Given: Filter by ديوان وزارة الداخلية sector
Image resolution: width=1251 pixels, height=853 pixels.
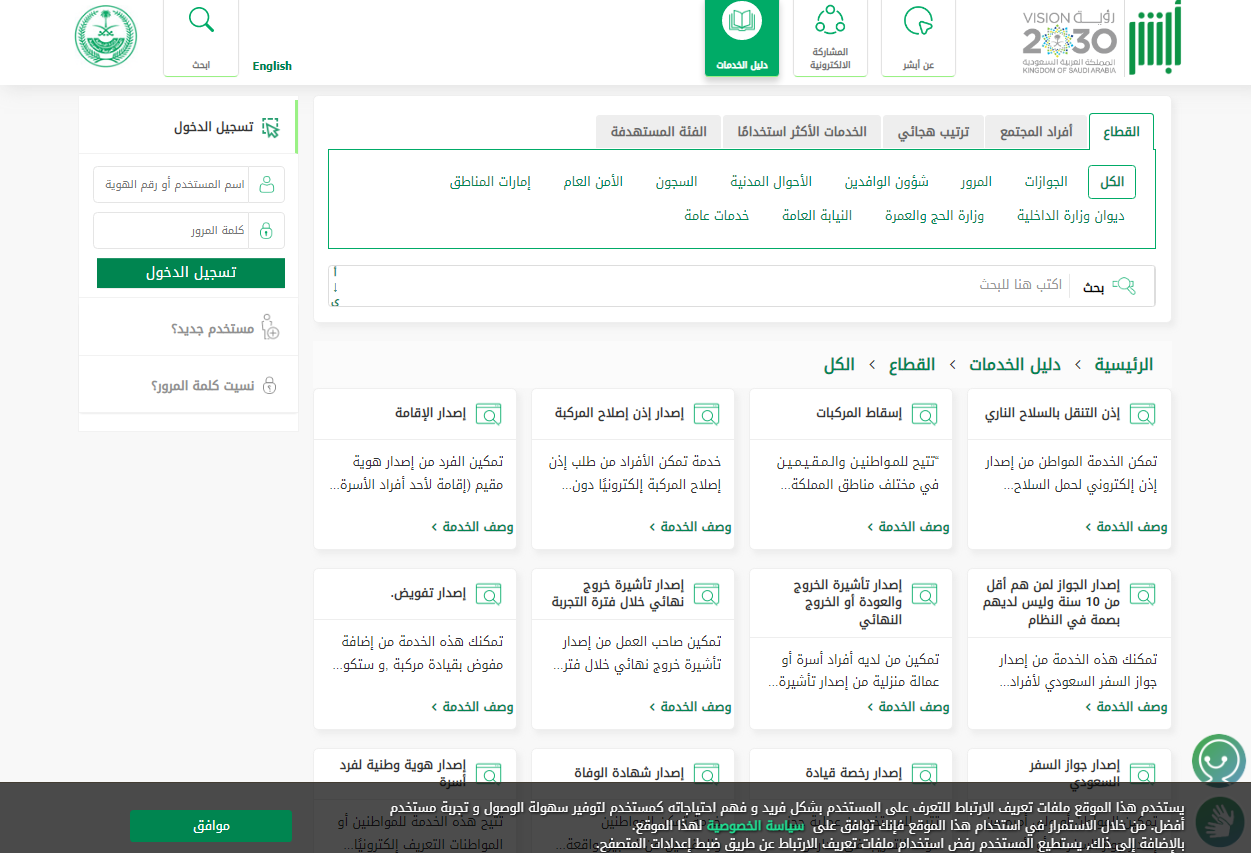Looking at the screenshot, I should coord(1071,215).
